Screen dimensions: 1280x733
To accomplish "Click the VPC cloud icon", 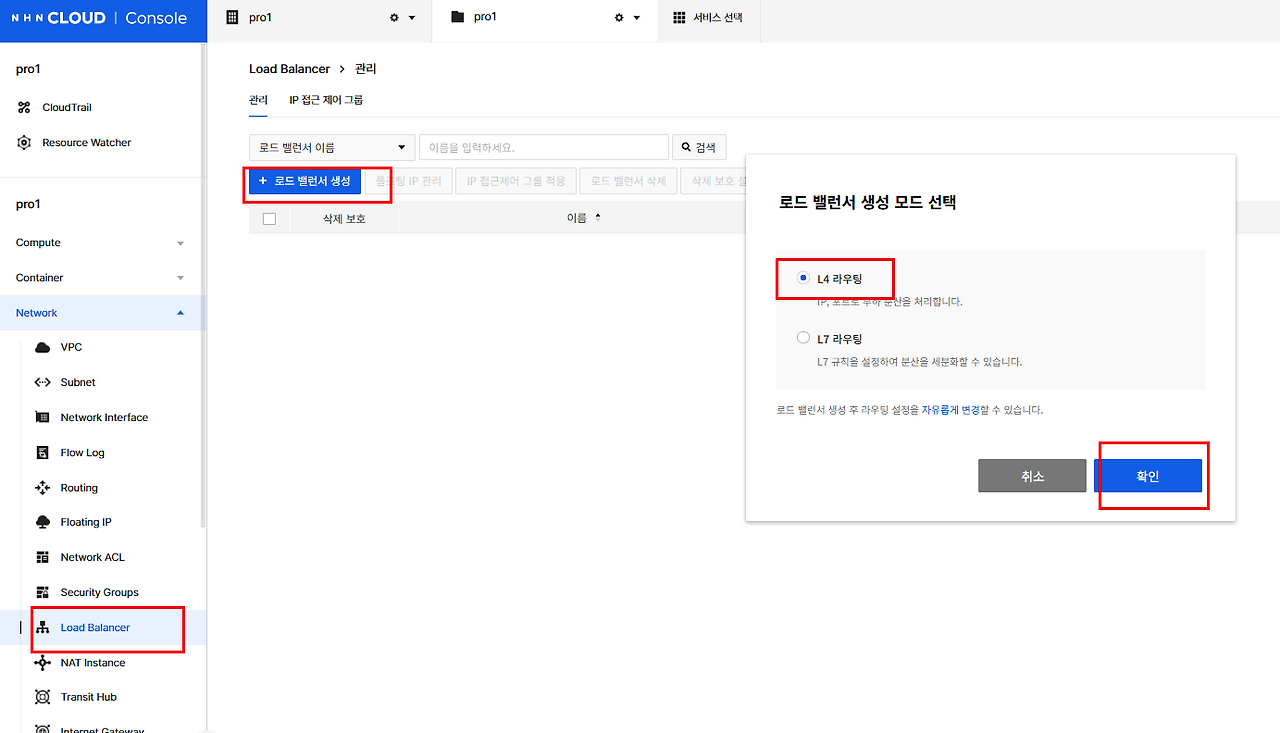I will click(42, 347).
